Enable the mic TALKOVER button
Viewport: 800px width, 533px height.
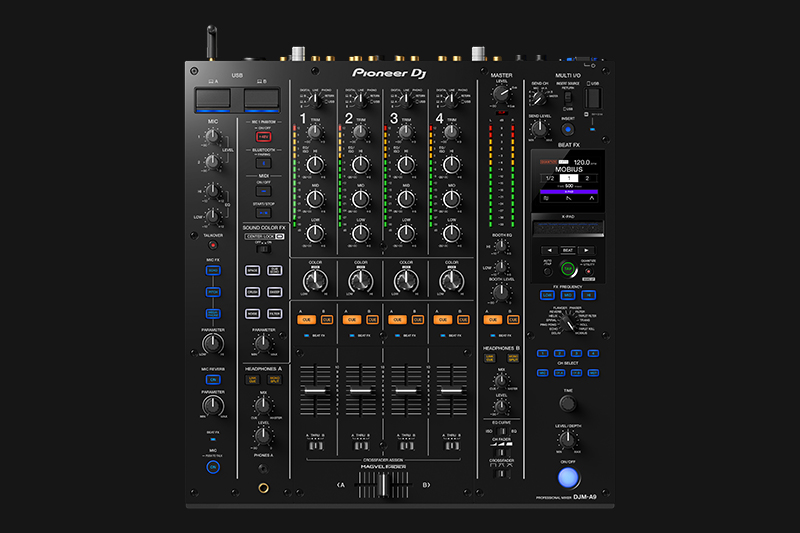click(213, 245)
